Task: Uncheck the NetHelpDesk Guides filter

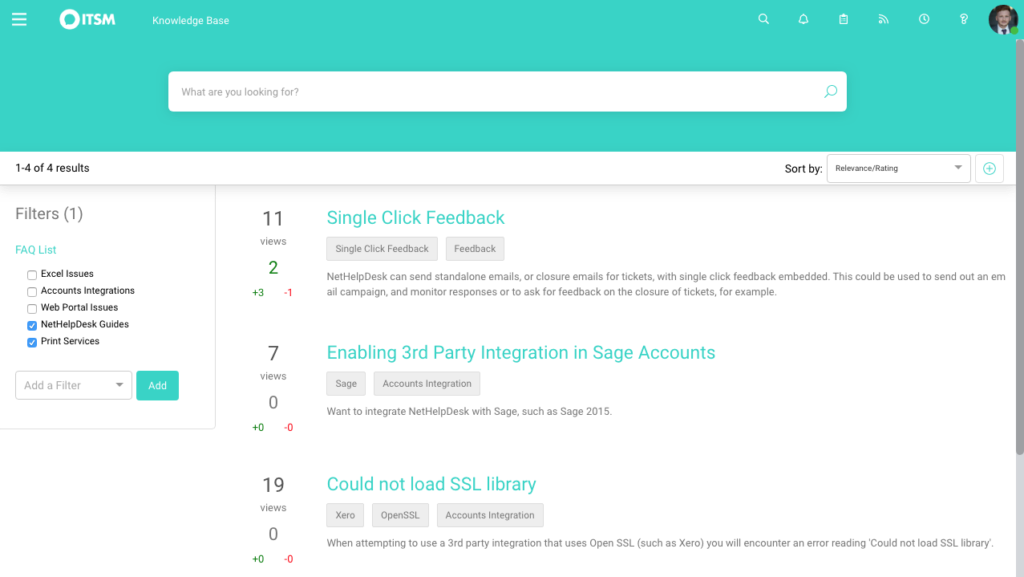Action: [x=32, y=325]
